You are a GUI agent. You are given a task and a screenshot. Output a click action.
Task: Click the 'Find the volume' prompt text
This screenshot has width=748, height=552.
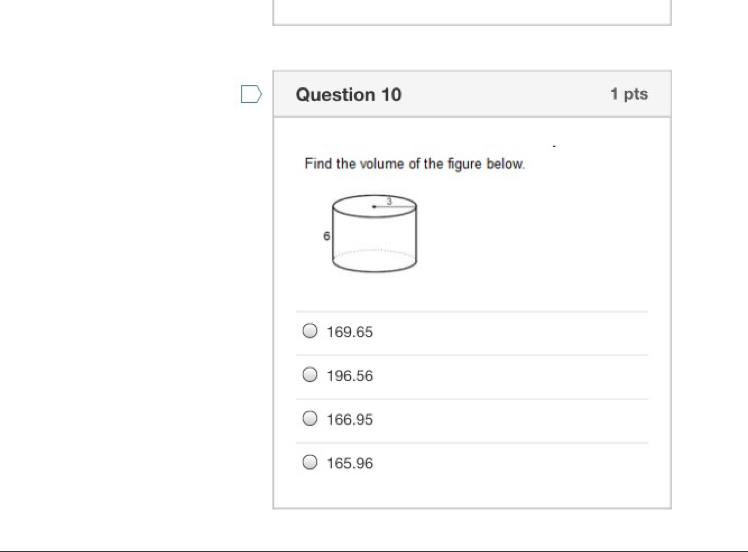tap(414, 164)
